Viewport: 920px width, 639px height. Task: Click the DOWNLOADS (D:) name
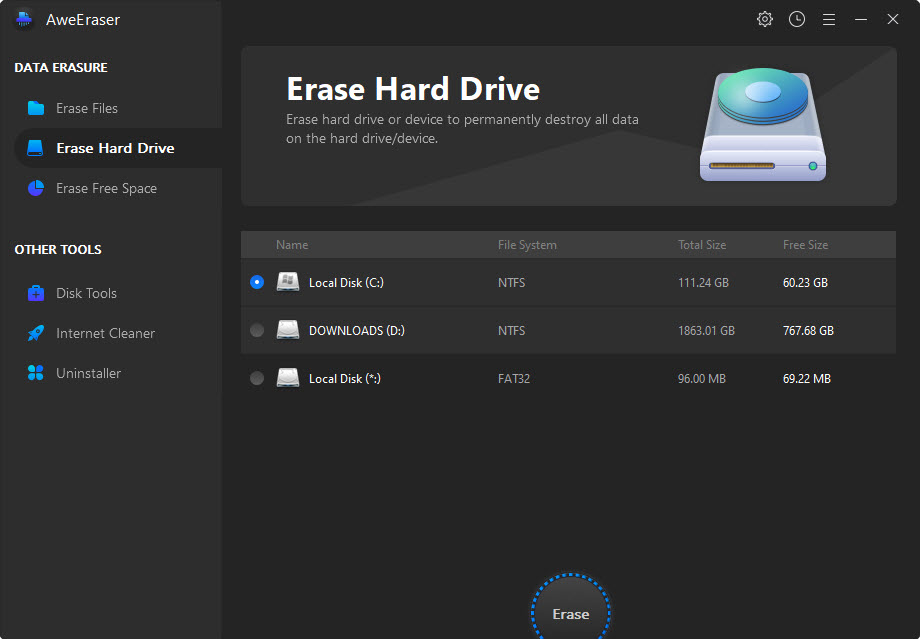coord(357,330)
